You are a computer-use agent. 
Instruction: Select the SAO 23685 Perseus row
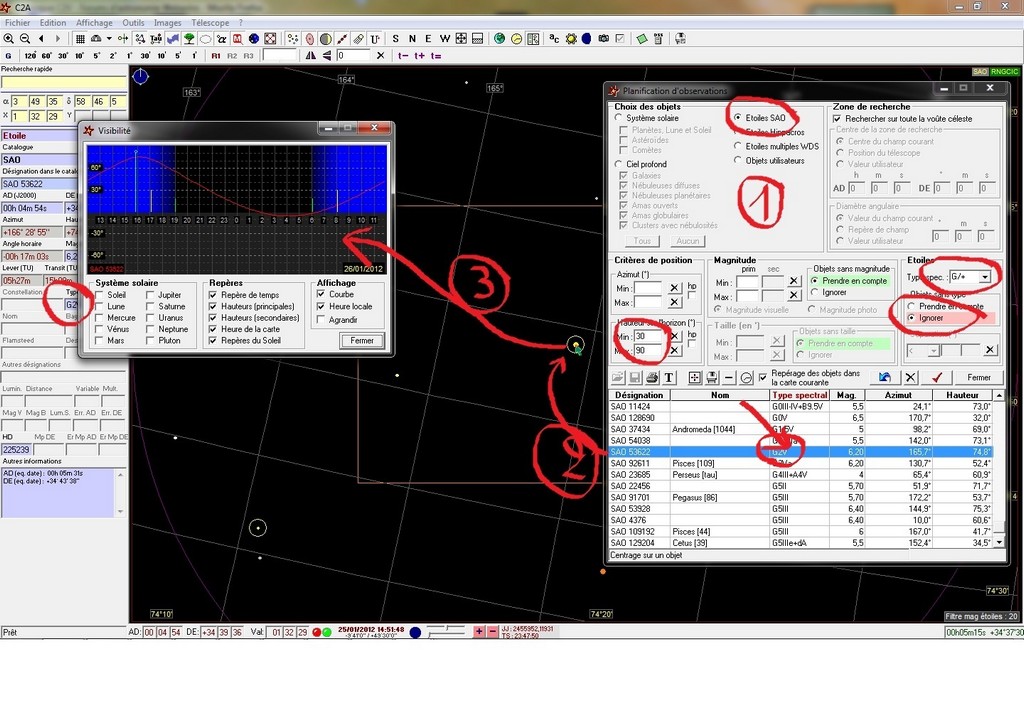point(801,475)
